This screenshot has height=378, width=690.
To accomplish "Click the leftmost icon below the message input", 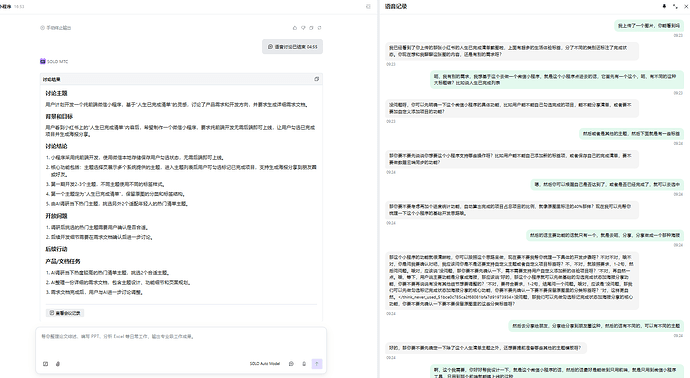I will tap(45, 364).
